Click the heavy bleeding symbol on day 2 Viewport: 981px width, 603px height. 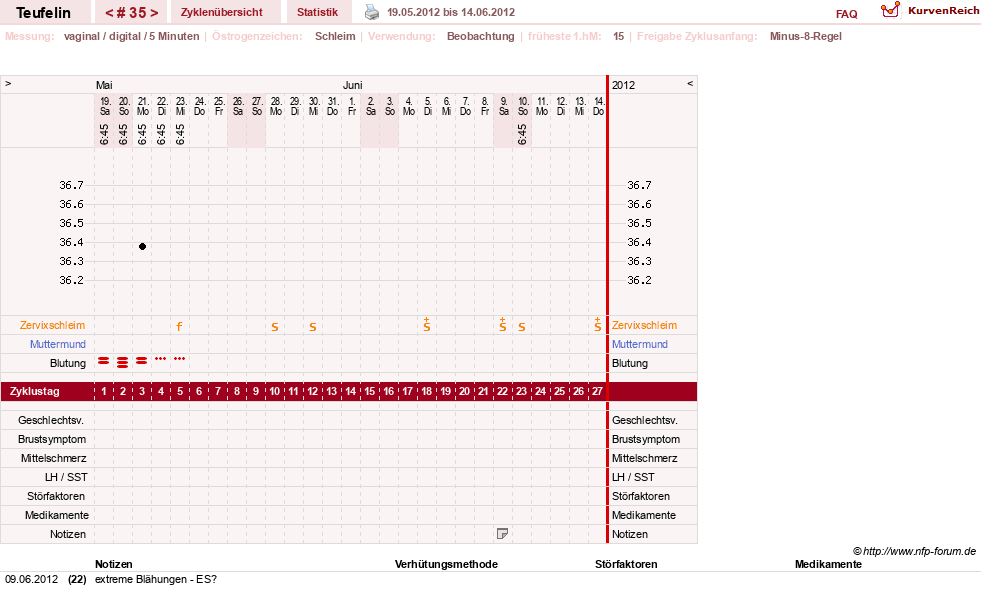[123, 362]
